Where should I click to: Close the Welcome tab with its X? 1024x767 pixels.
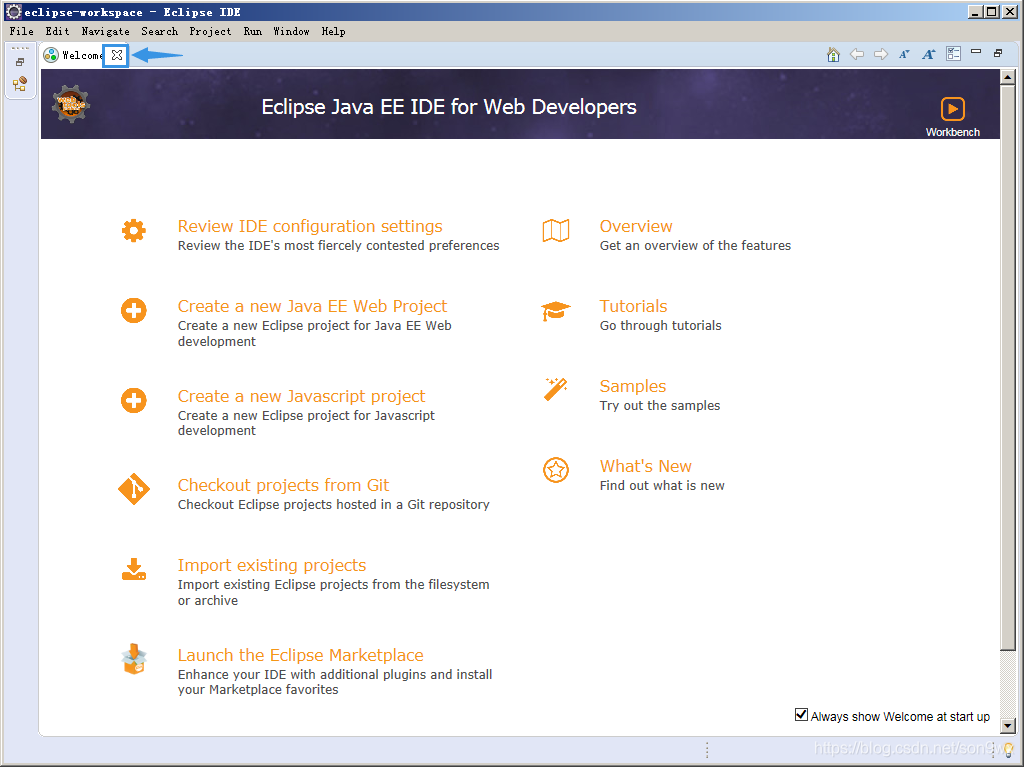(x=117, y=56)
